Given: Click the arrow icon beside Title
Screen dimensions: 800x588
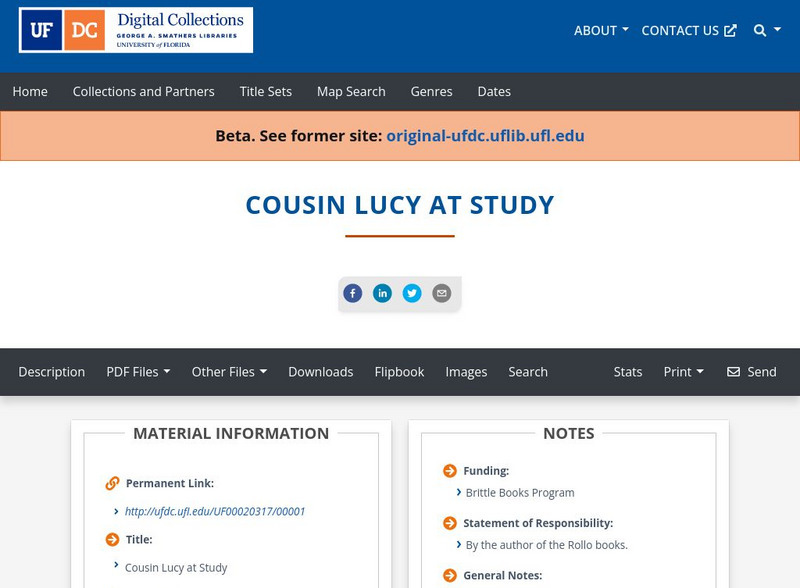Looking at the screenshot, I should point(112,539).
